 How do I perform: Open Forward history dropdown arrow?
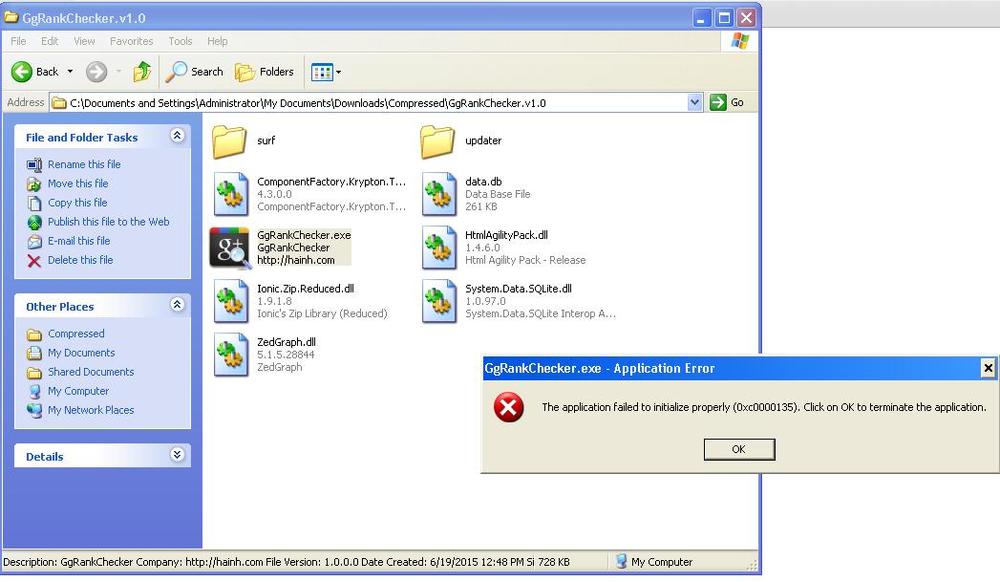119,71
